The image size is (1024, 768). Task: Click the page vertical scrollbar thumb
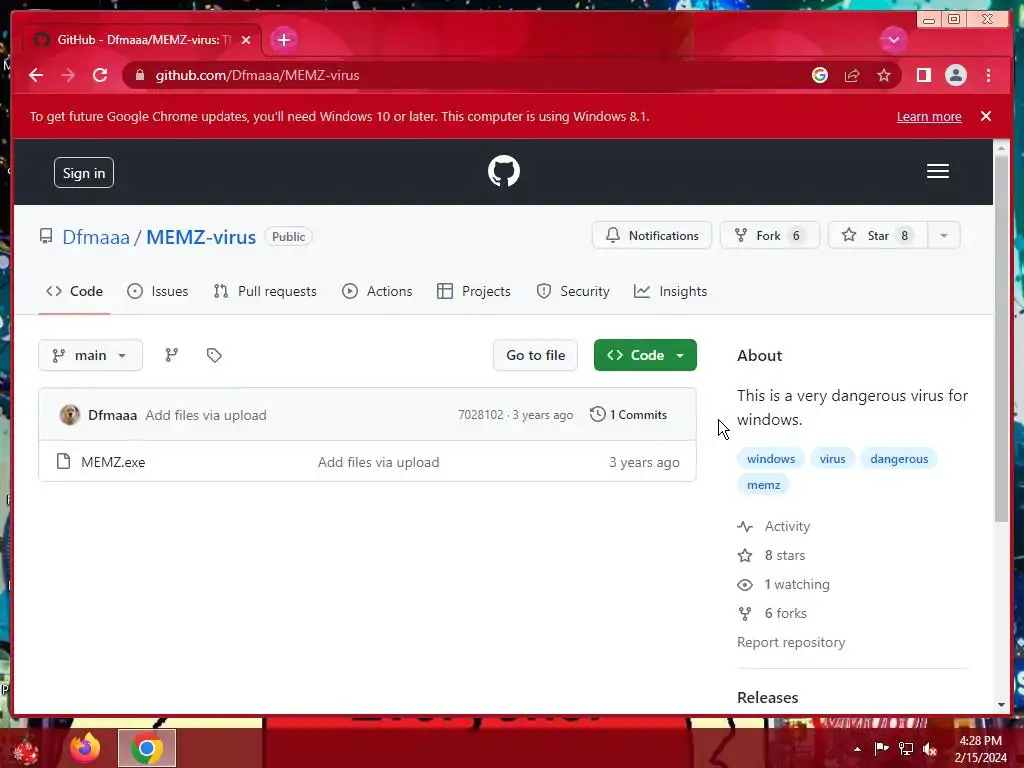(1001, 339)
